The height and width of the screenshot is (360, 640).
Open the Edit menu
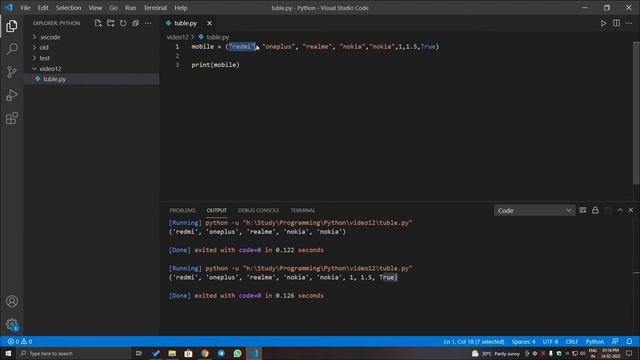tap(43, 8)
